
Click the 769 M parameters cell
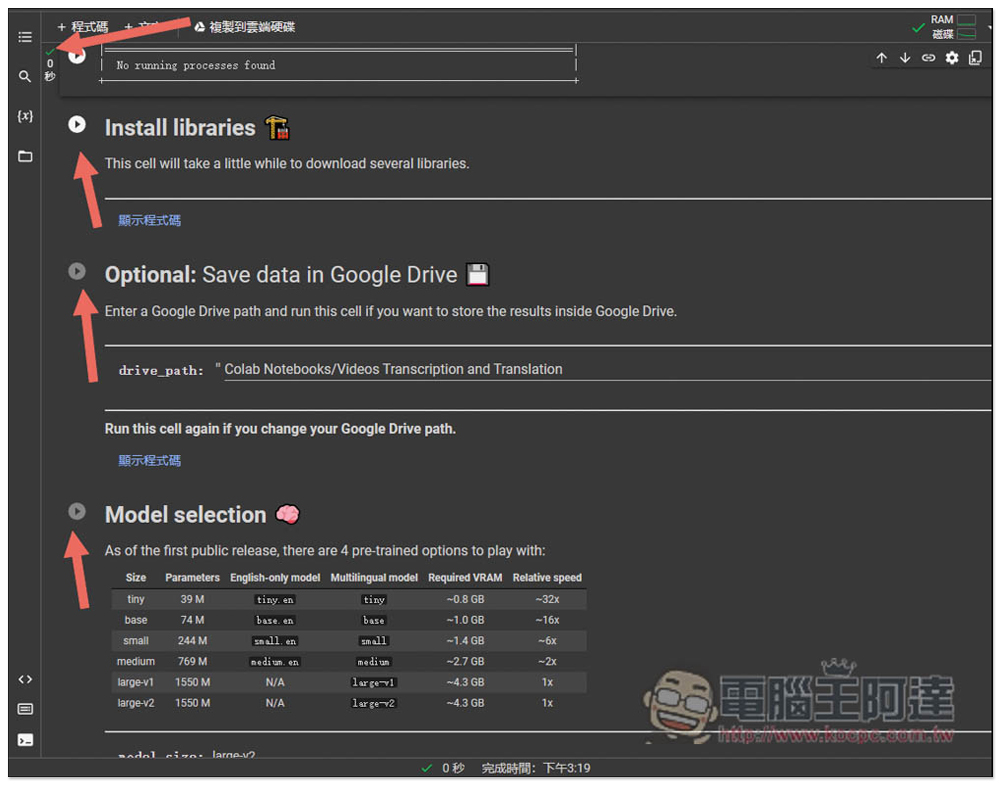(x=192, y=662)
